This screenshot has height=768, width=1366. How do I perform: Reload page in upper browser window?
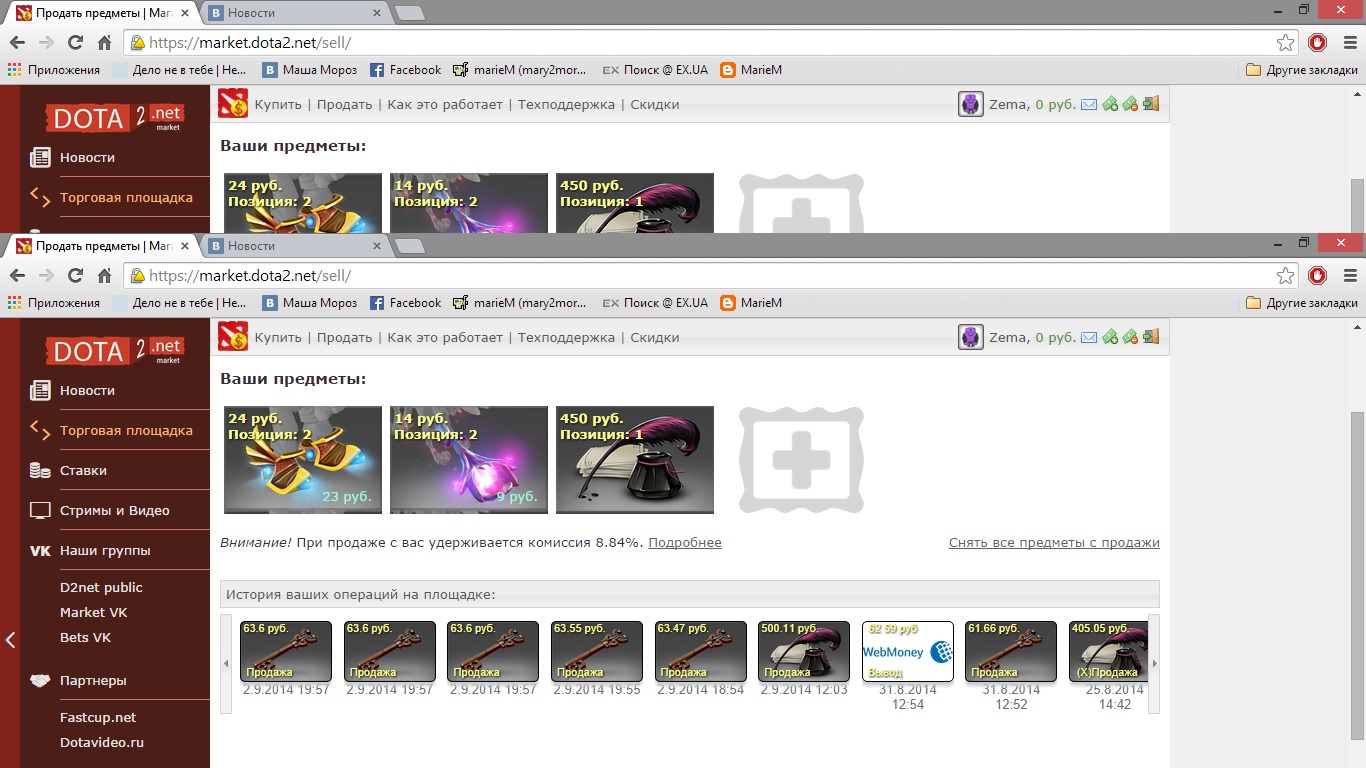pos(75,42)
